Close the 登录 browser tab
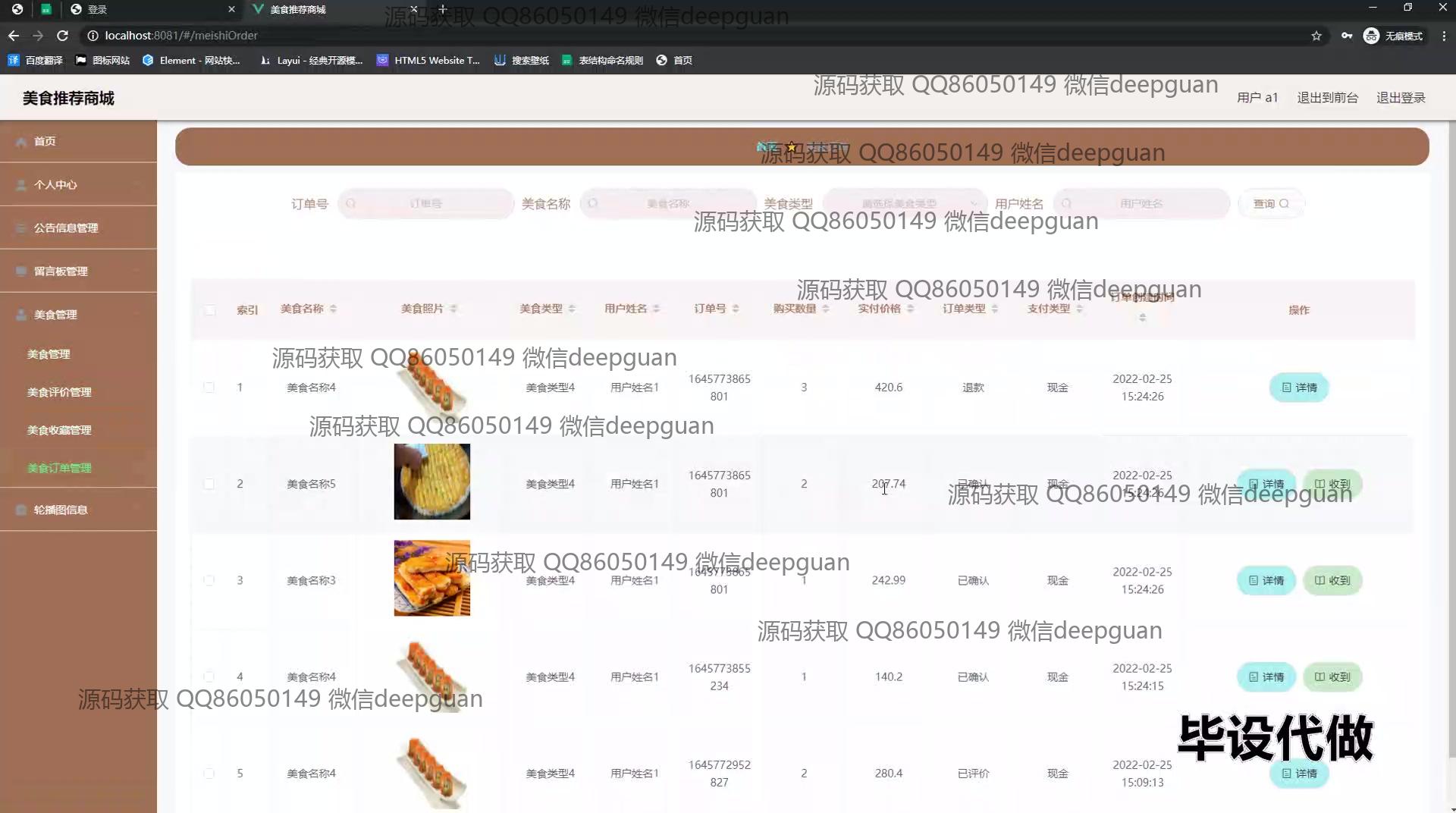This screenshot has width=1456, height=813. click(x=231, y=9)
